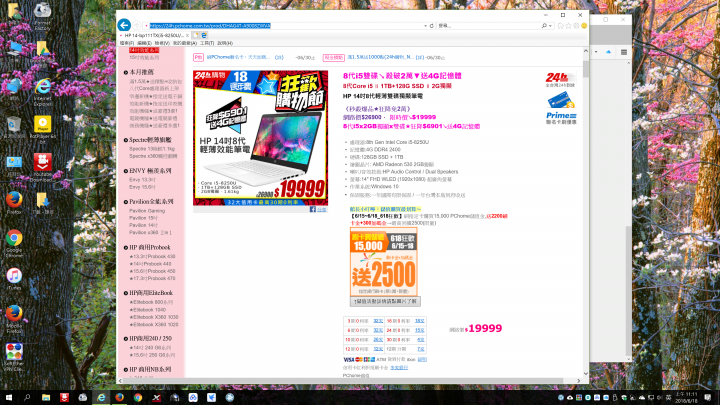
Task: Click the vertical scrollbar of the page
Action: [x=585, y=211]
